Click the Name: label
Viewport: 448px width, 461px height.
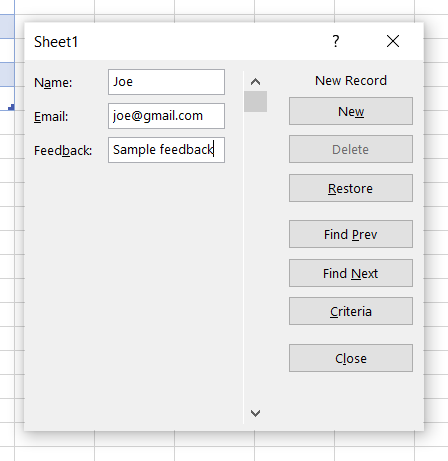(x=53, y=82)
